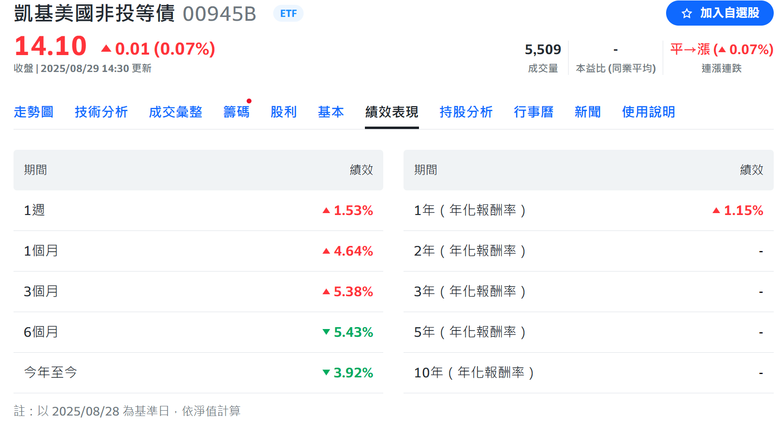Click the 5.43% performance value
The height and width of the screenshot is (431, 780).
[x=353, y=332]
